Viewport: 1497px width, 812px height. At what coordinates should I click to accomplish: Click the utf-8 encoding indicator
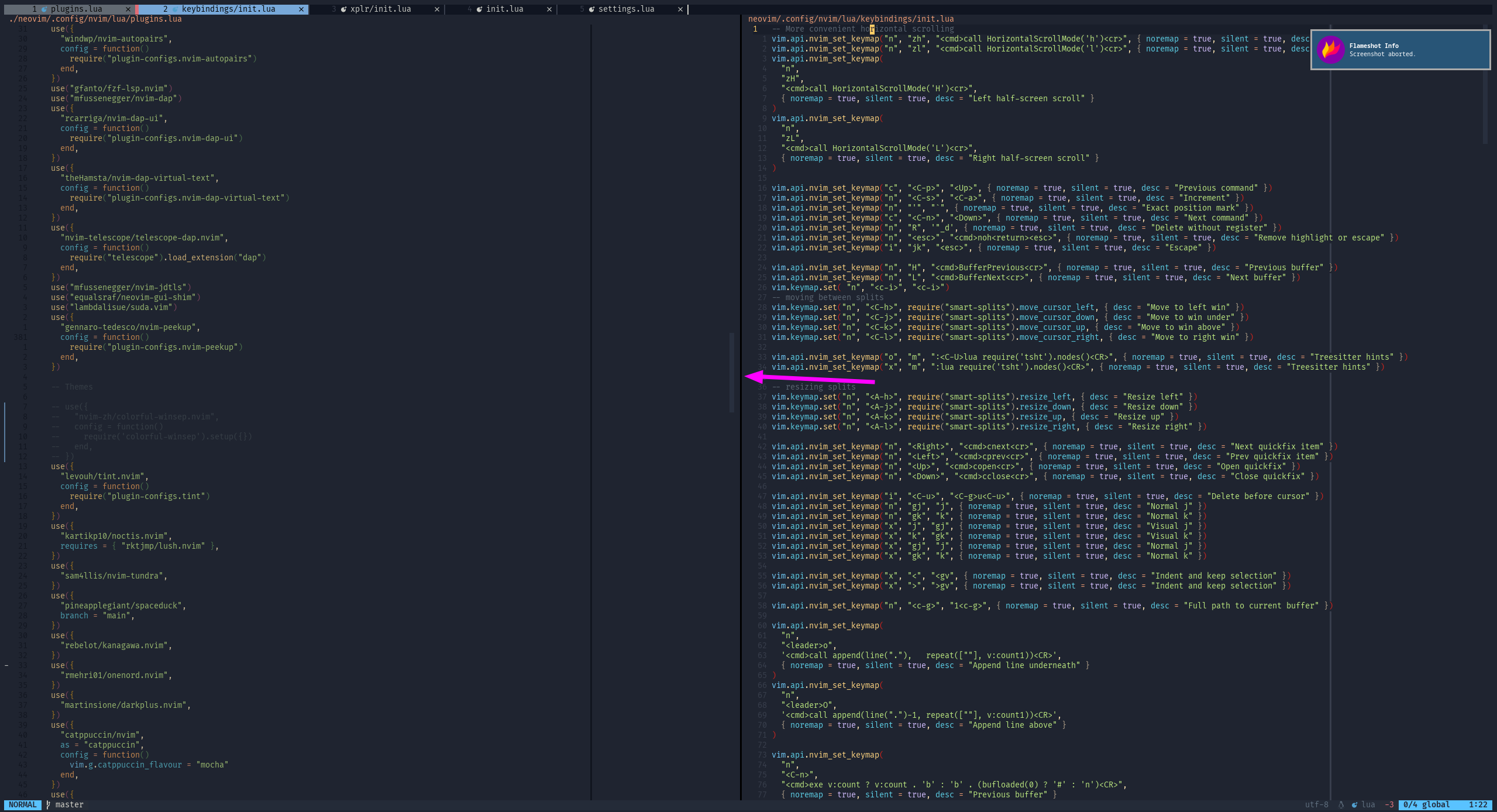[x=1316, y=805]
